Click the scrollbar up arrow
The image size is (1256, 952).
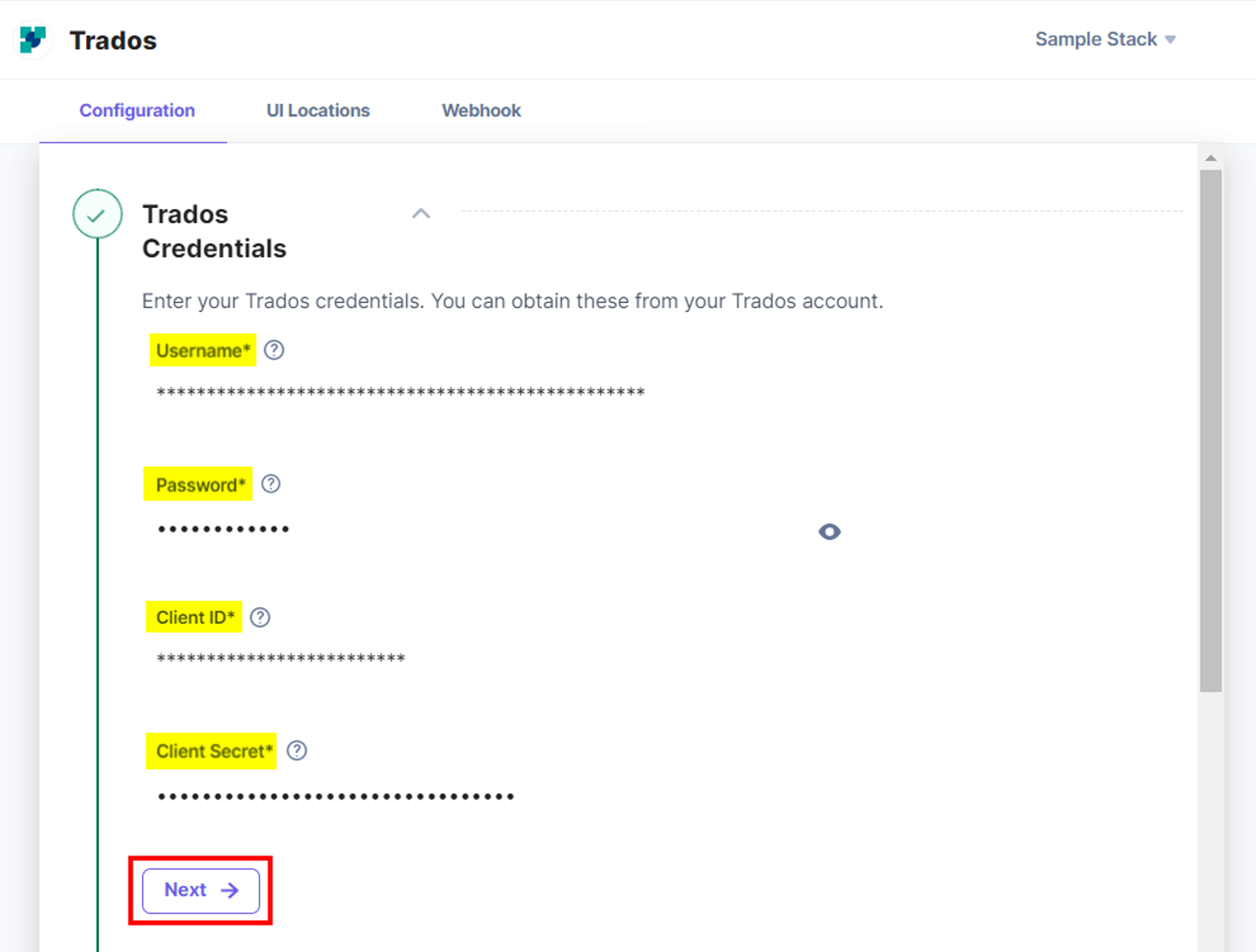(1211, 158)
